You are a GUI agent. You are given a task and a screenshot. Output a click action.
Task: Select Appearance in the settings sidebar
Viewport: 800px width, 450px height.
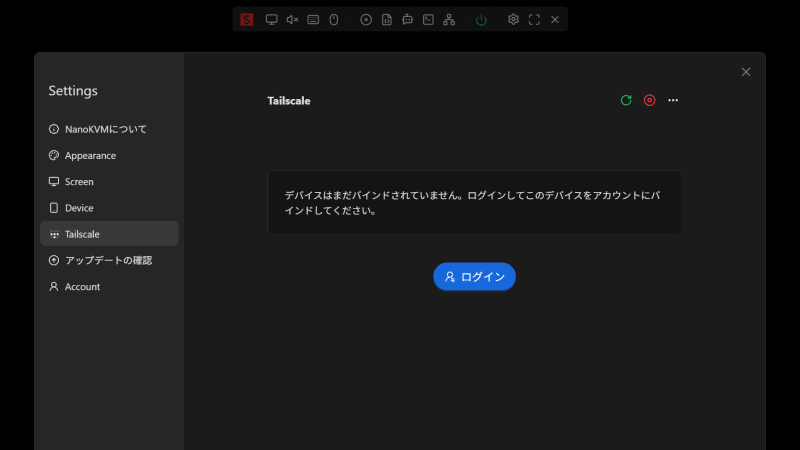click(x=109, y=155)
